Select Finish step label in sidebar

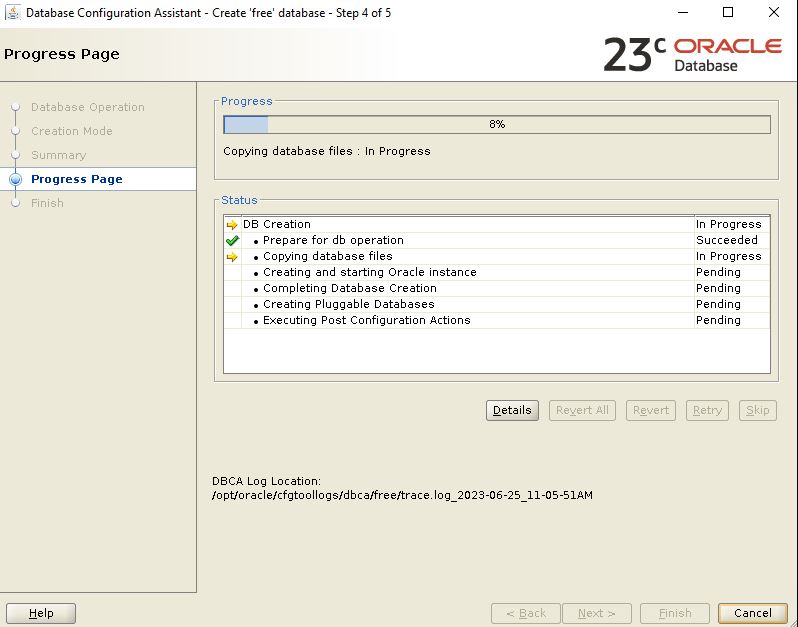click(x=47, y=203)
